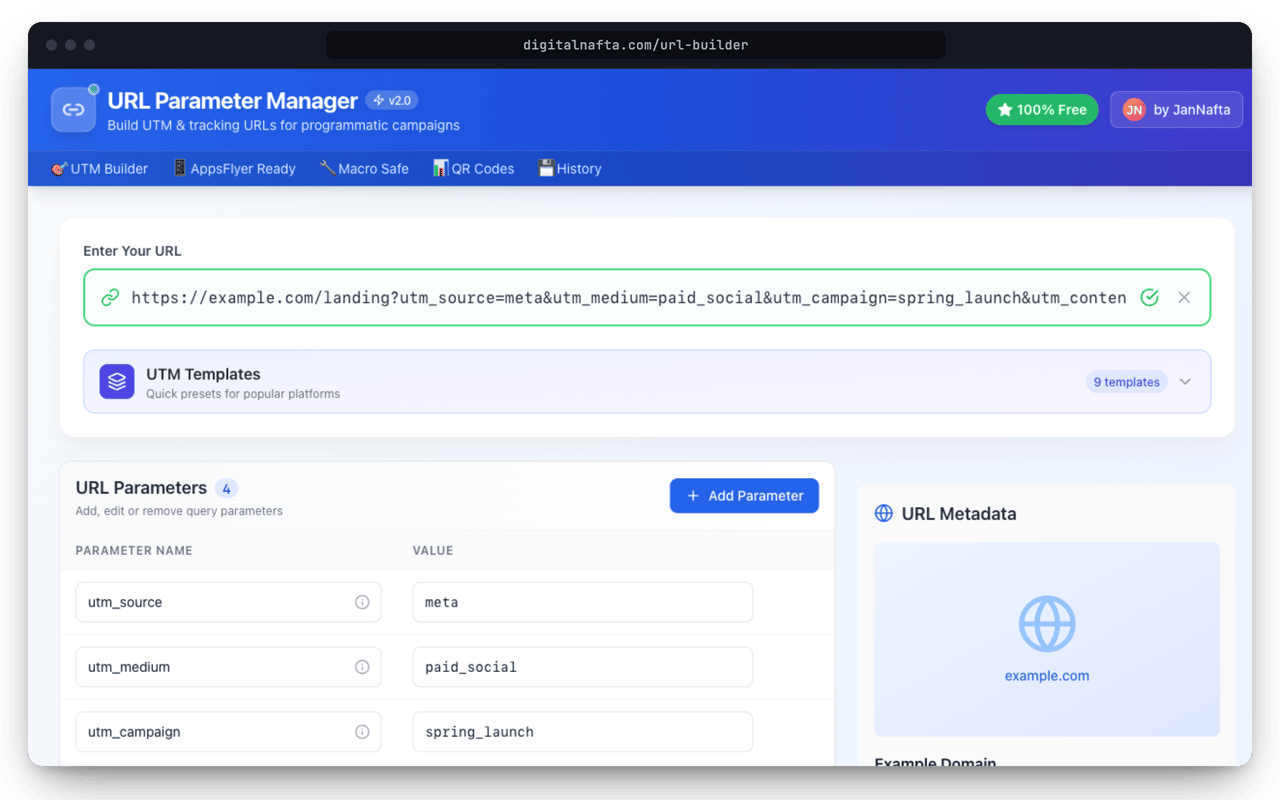Click the large globe preview icon
The height and width of the screenshot is (800, 1280).
(x=1047, y=624)
